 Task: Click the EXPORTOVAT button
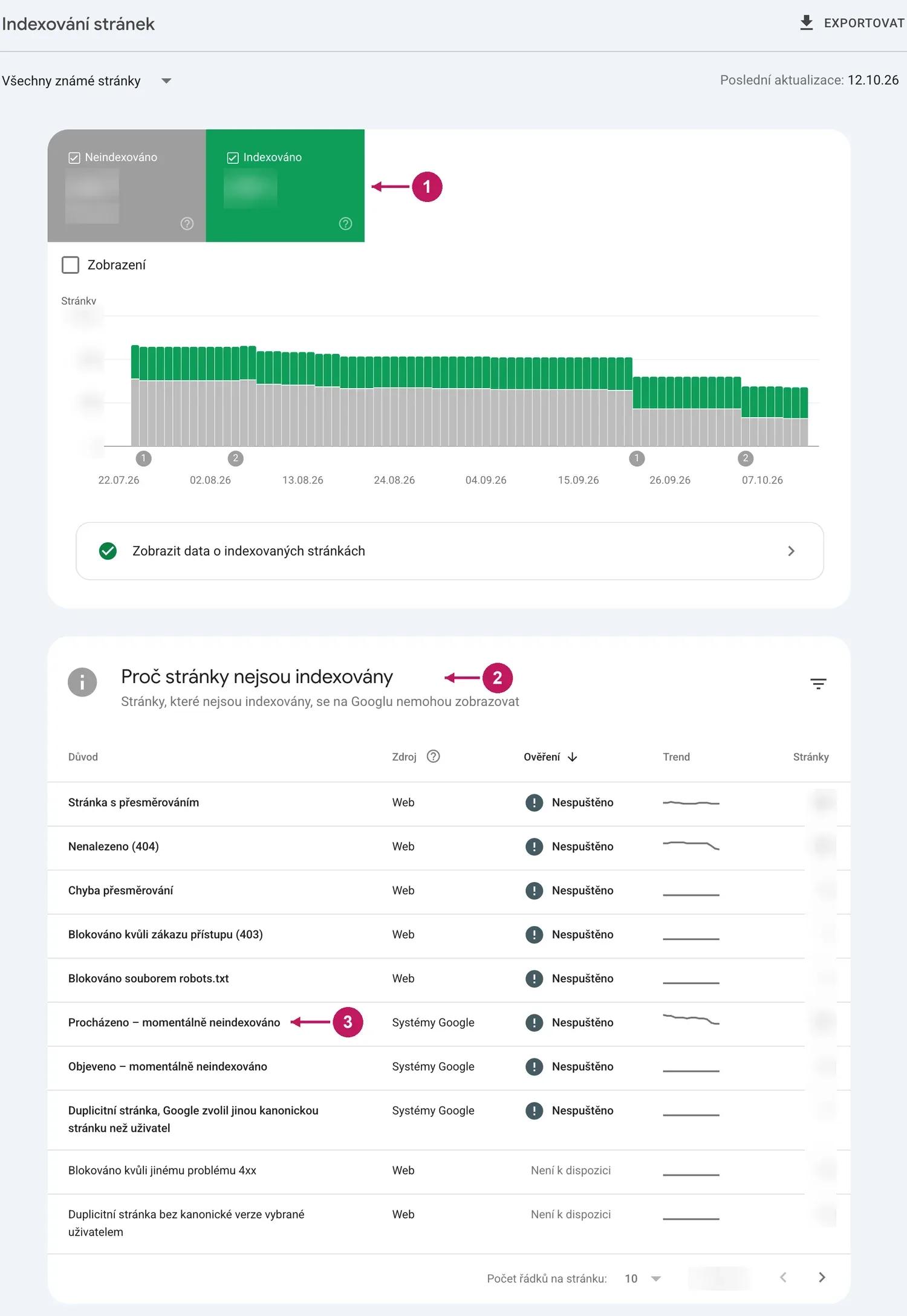852,23
